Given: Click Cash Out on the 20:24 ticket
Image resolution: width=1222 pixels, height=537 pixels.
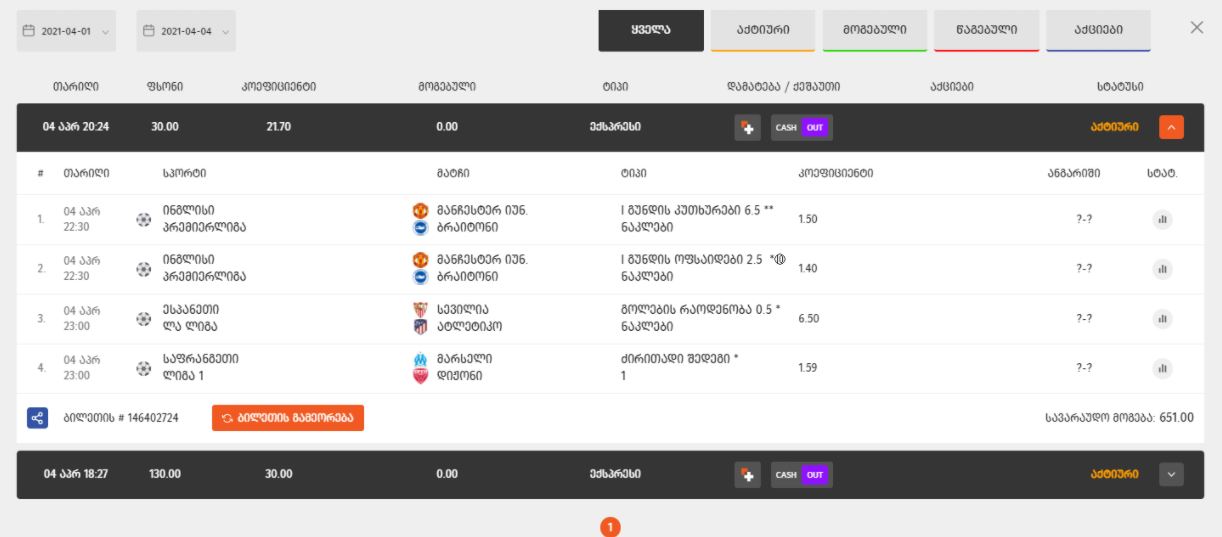Looking at the screenshot, I should tap(801, 128).
